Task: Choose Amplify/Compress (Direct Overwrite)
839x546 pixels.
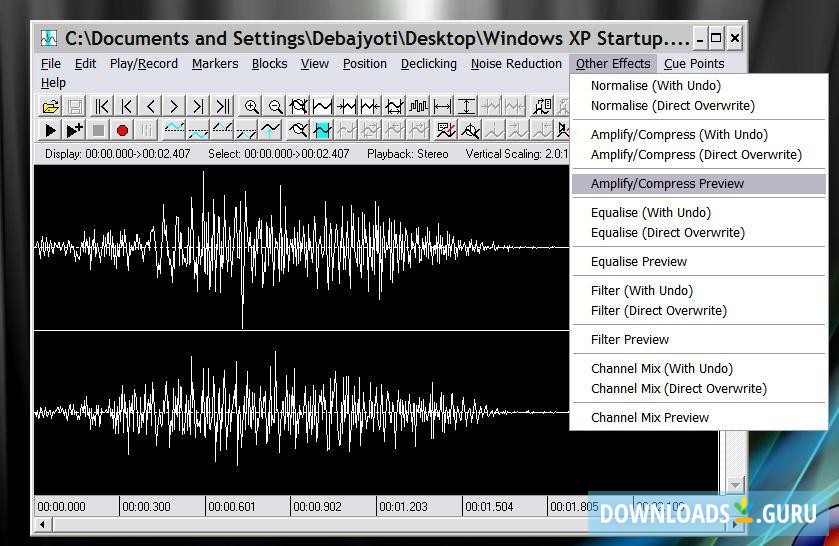Action: click(x=698, y=155)
